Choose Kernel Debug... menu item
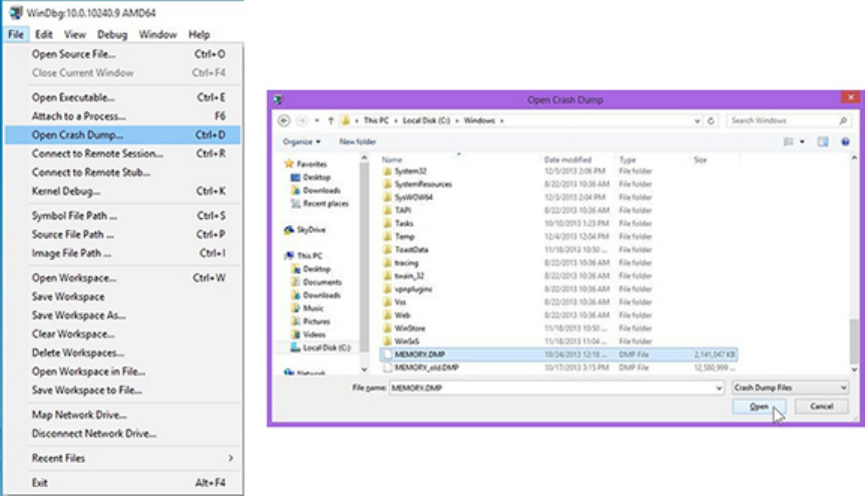Screen dimensions: 865x496 (122, 191)
